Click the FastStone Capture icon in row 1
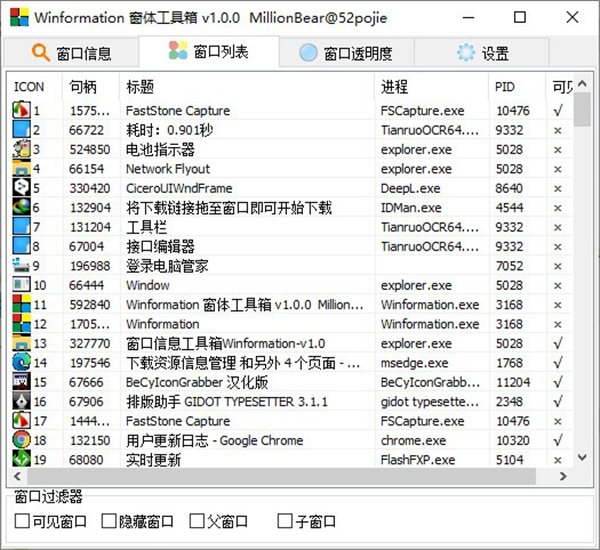 click(22, 111)
